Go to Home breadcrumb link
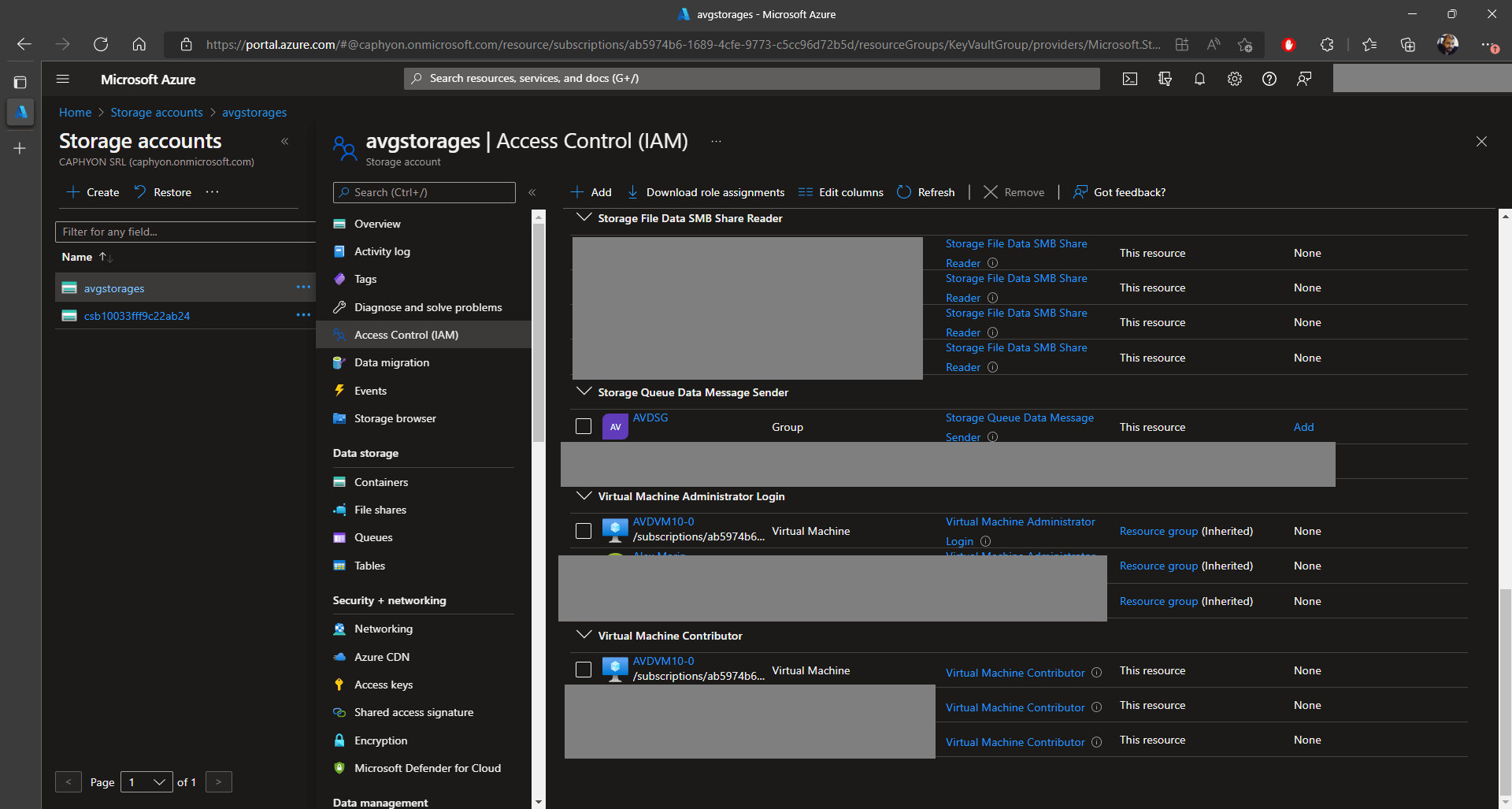The image size is (1512, 809). (x=75, y=113)
